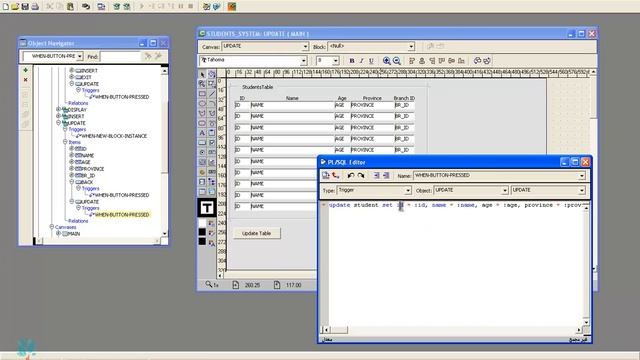Image resolution: width=640 pixels, height=360 pixels.
Task: Click the PL/SQL Editor horizontal scrollbar
Action: coord(452,330)
